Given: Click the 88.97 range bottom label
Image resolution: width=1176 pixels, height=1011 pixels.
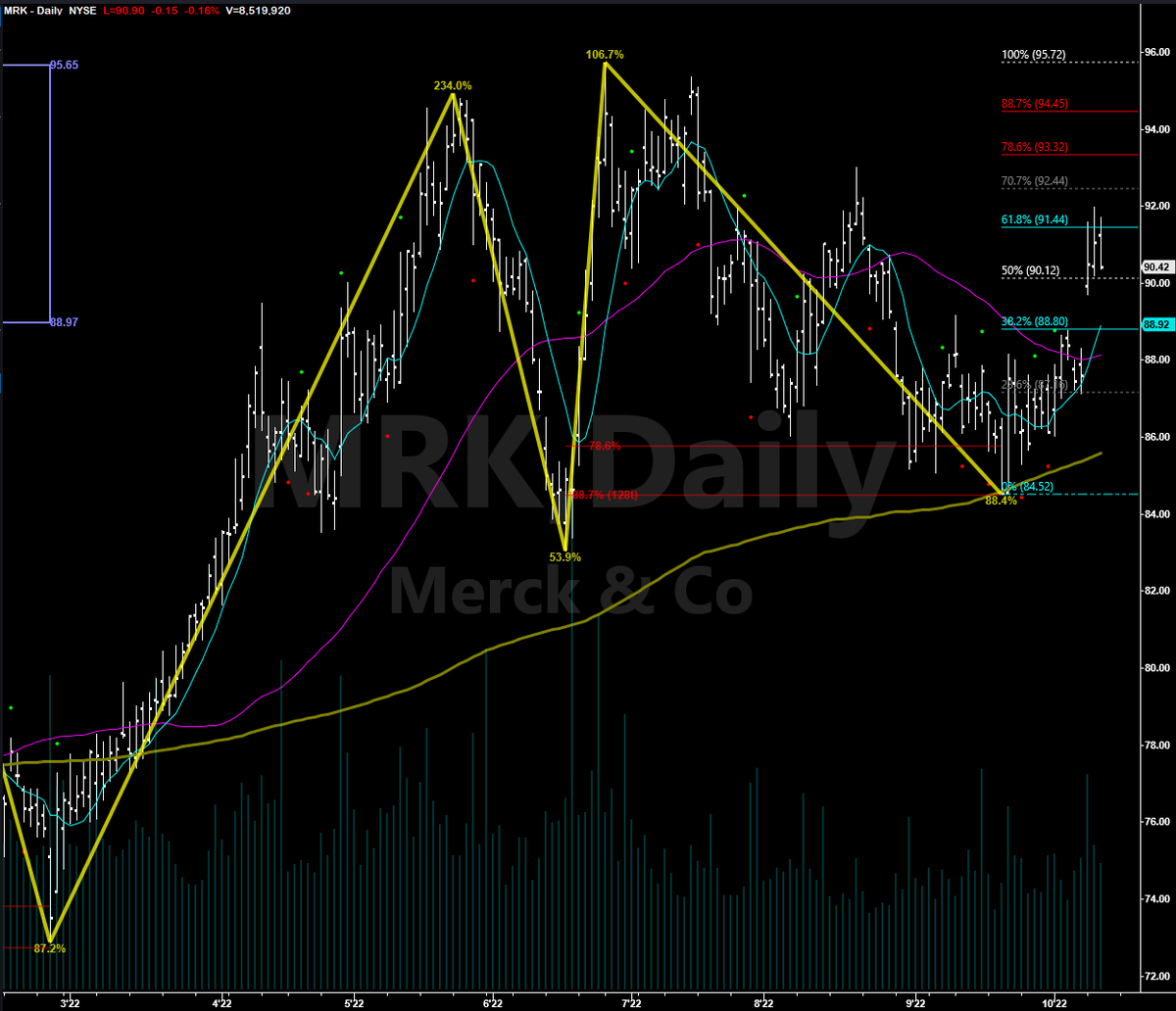Looking at the screenshot, I should coord(65,321).
